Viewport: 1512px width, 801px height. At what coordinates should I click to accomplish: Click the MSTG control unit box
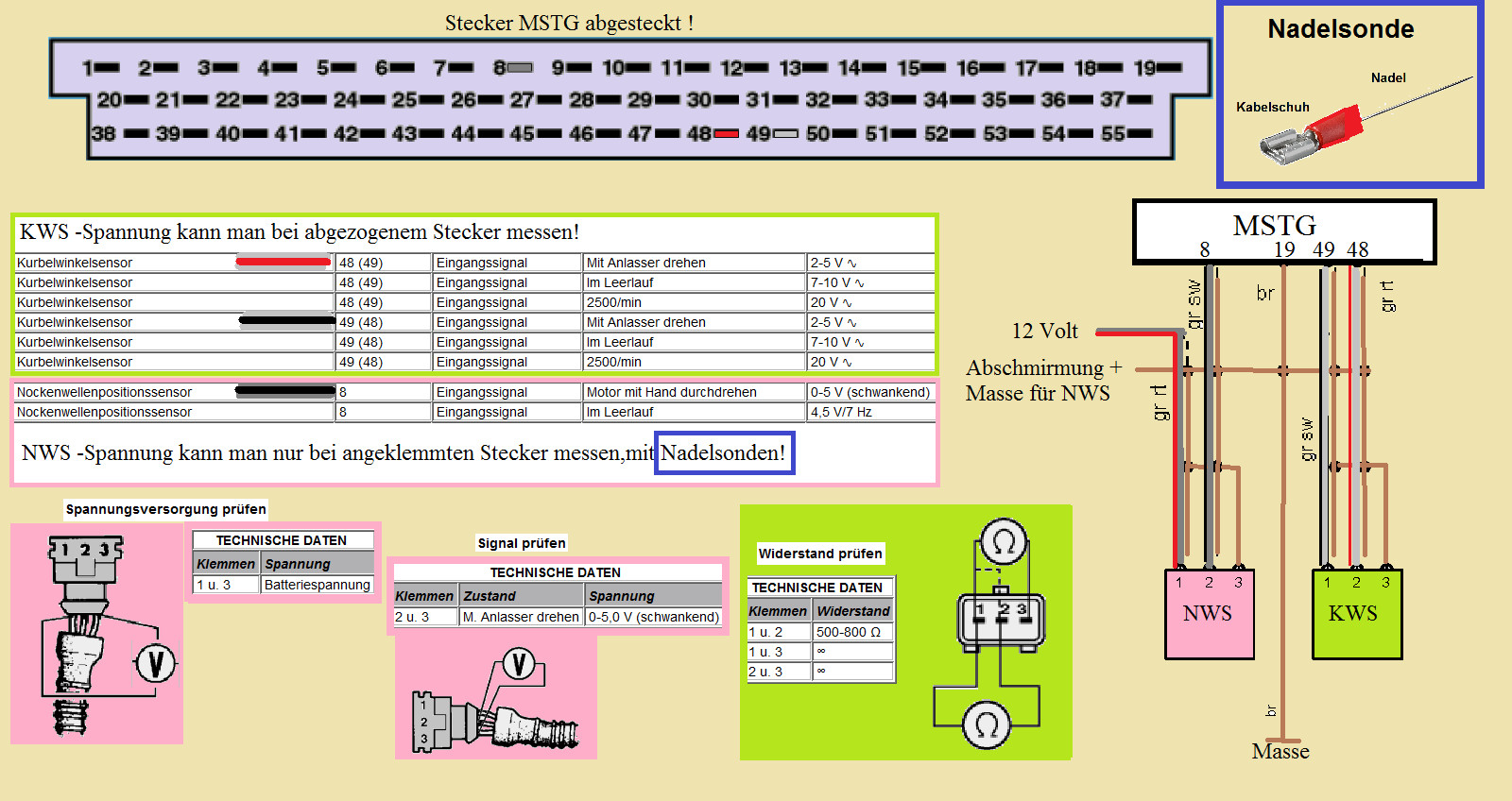click(1283, 230)
